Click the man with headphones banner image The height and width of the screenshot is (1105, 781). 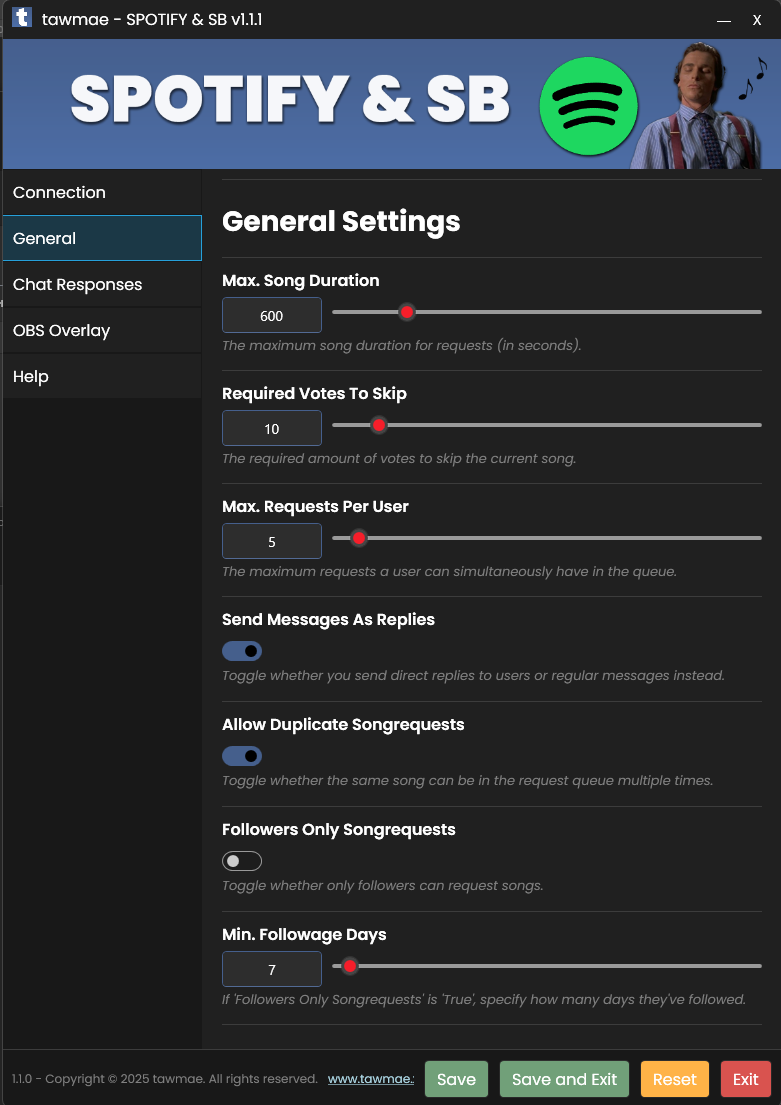click(x=698, y=106)
